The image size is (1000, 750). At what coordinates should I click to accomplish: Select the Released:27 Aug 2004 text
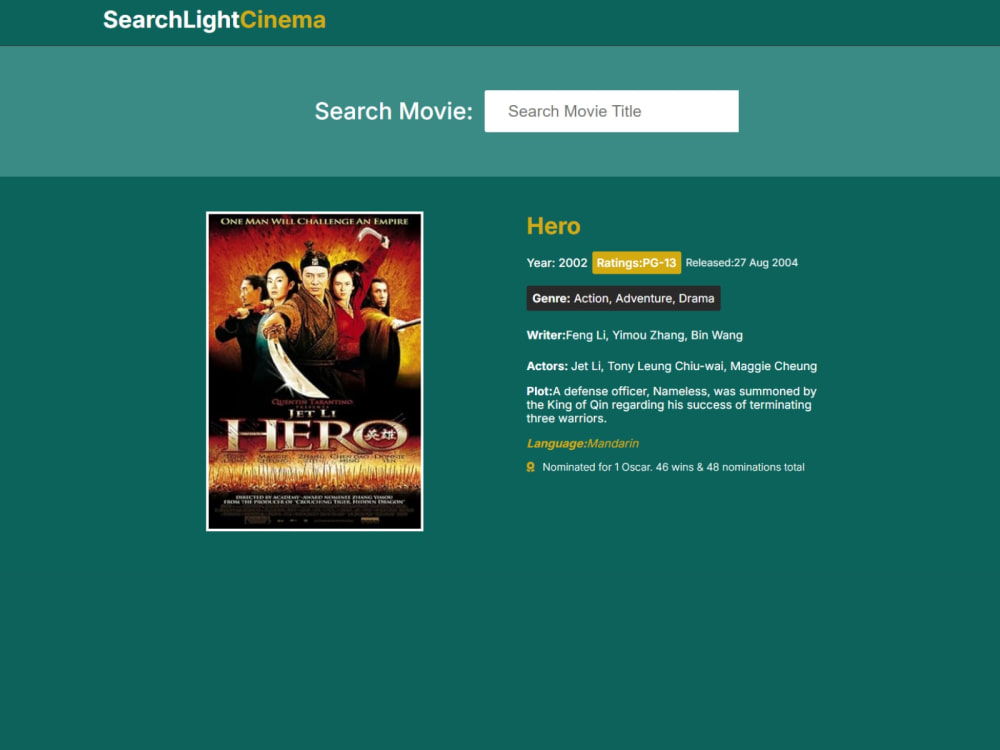pyautogui.click(x=742, y=263)
